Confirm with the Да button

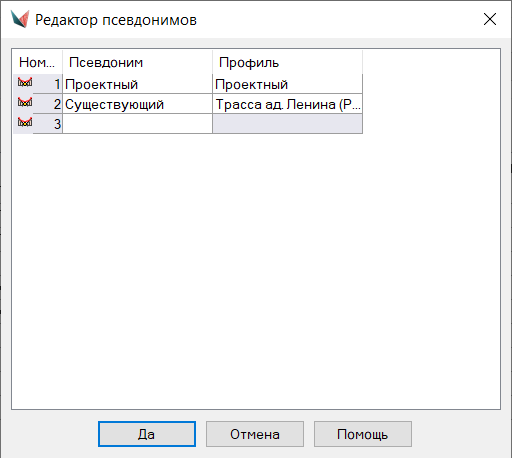click(147, 434)
